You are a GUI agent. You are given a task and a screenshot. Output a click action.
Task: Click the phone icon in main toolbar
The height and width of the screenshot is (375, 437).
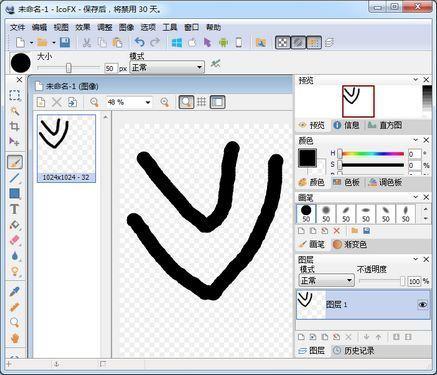239,42
